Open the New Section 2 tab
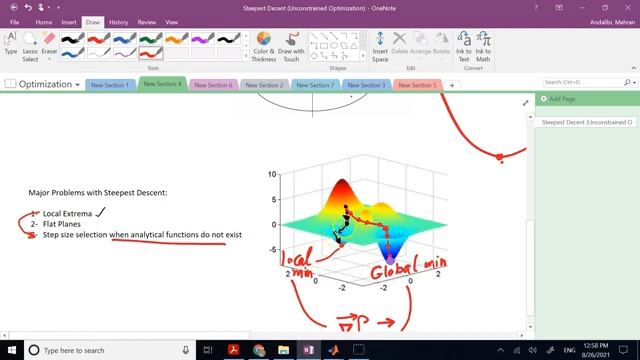Viewport: 640px width, 360px height. point(264,85)
